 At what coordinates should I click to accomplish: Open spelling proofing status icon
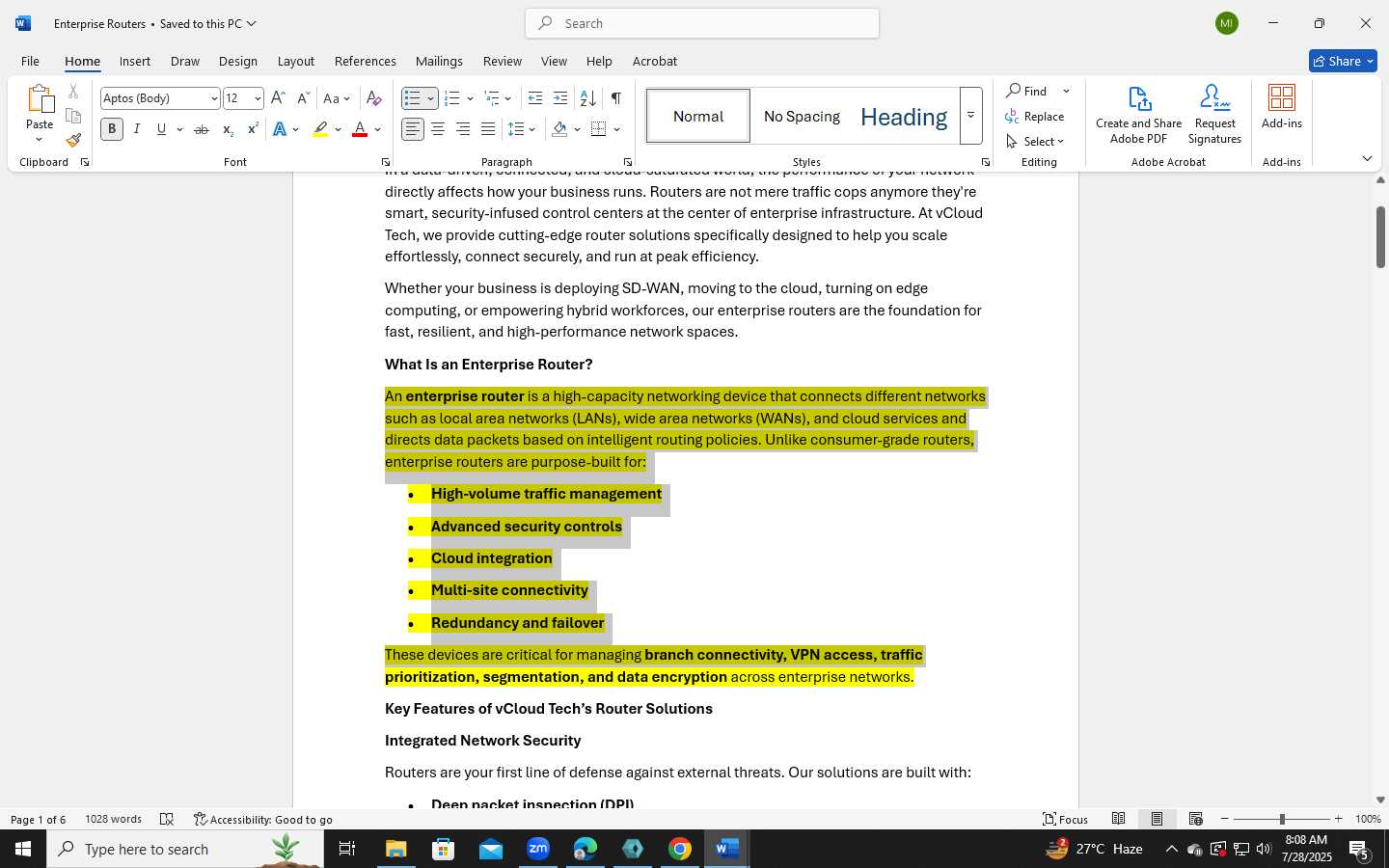(x=167, y=819)
